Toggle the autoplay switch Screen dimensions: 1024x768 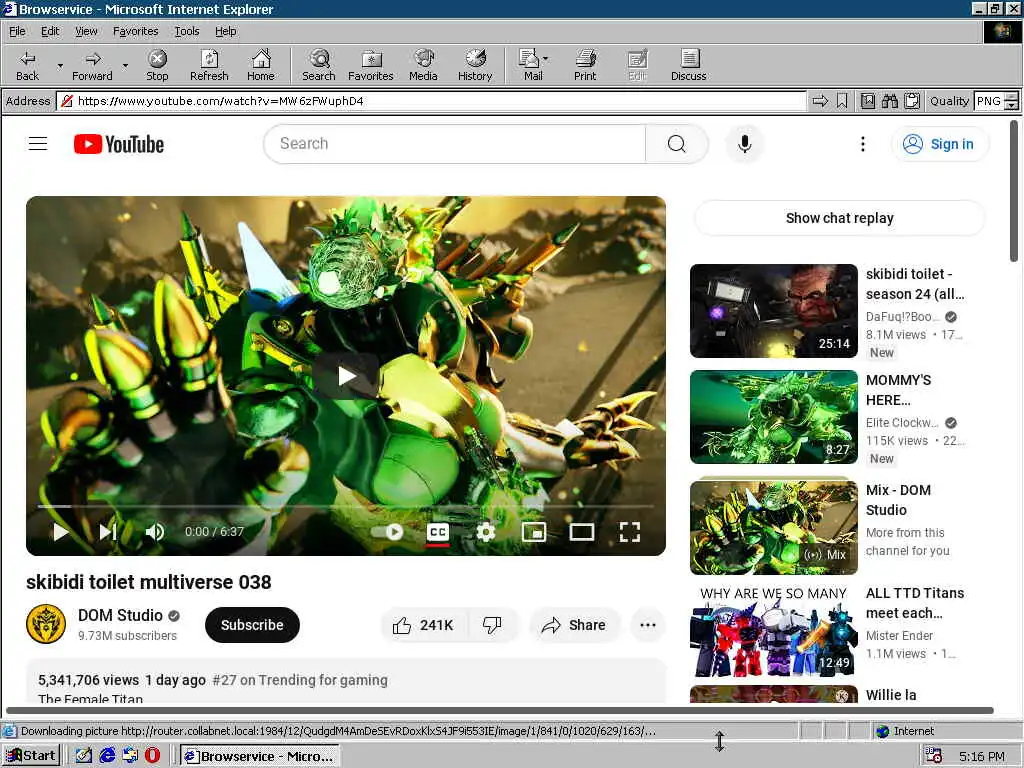(x=388, y=532)
